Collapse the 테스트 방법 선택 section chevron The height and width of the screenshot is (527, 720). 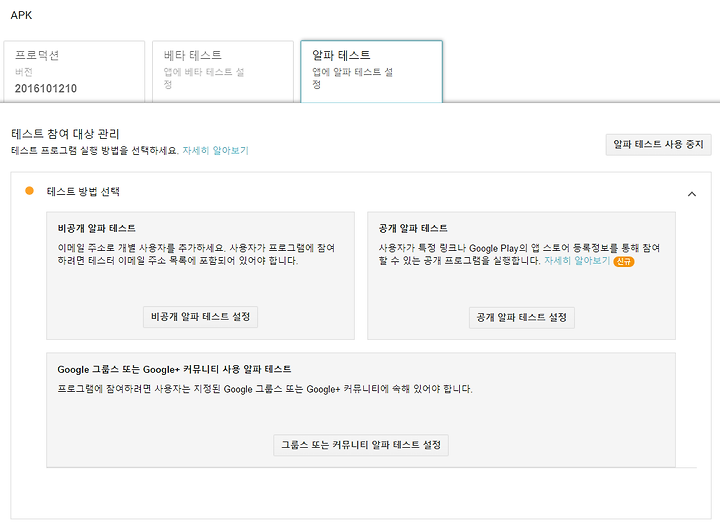(x=692, y=193)
